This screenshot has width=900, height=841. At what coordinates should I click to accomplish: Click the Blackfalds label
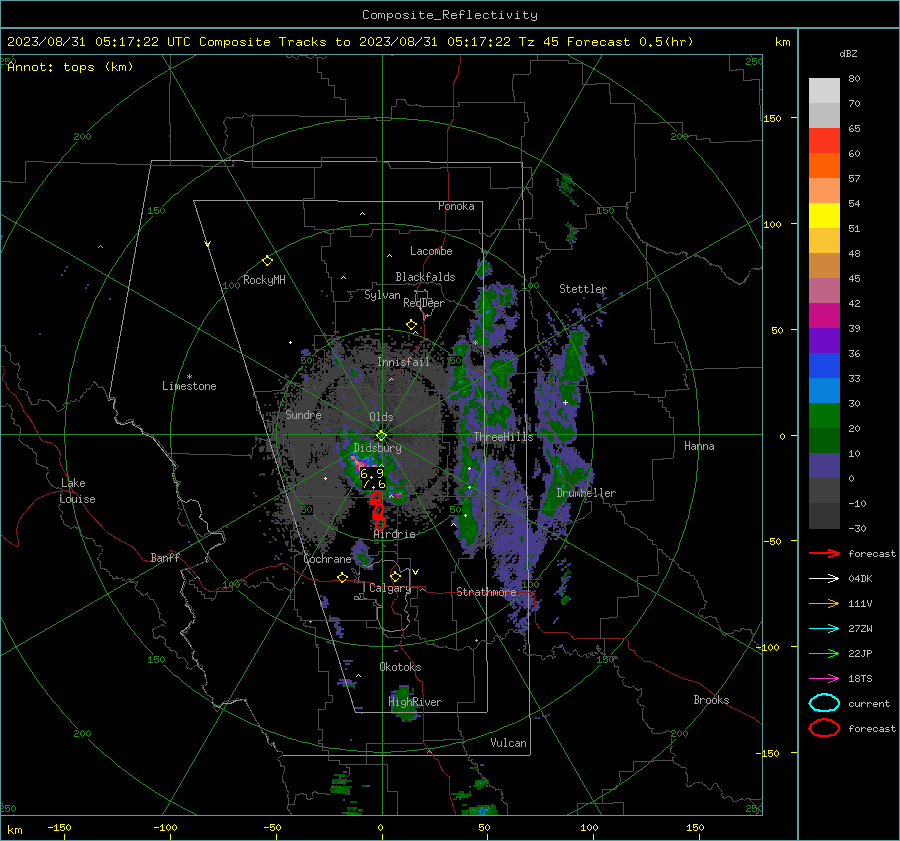(x=425, y=277)
